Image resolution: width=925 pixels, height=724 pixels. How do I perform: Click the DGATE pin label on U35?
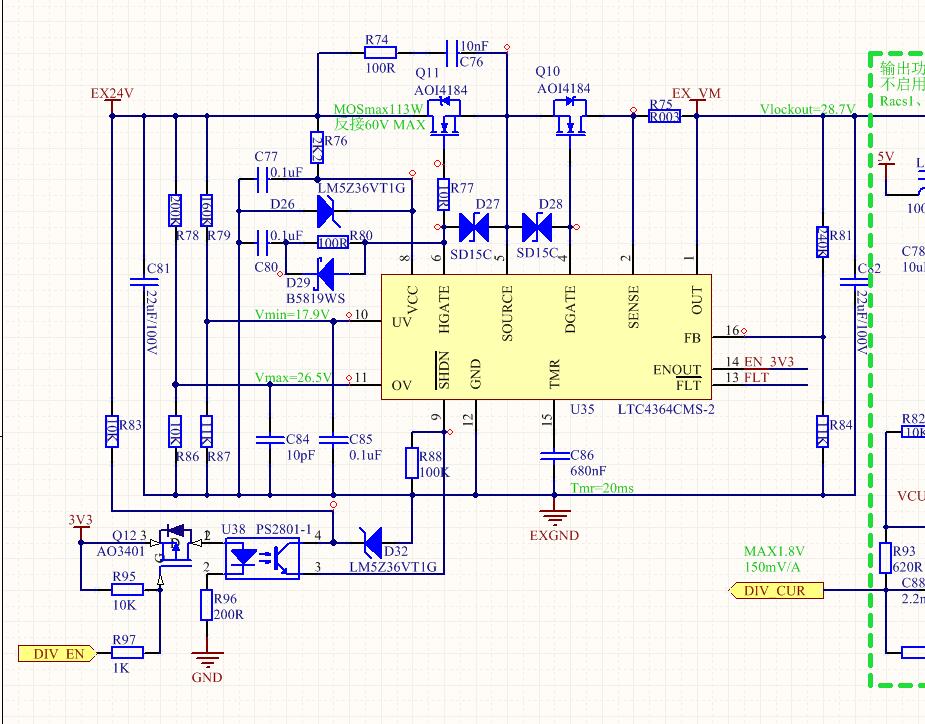[x=570, y=310]
